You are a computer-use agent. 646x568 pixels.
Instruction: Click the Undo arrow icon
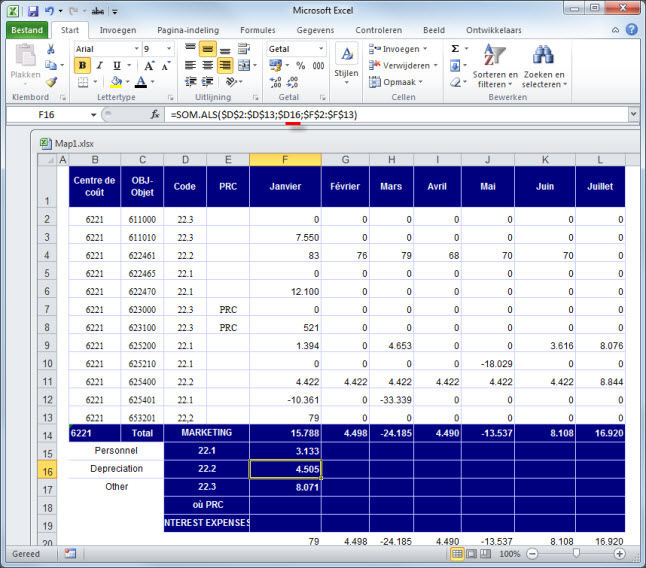point(49,11)
